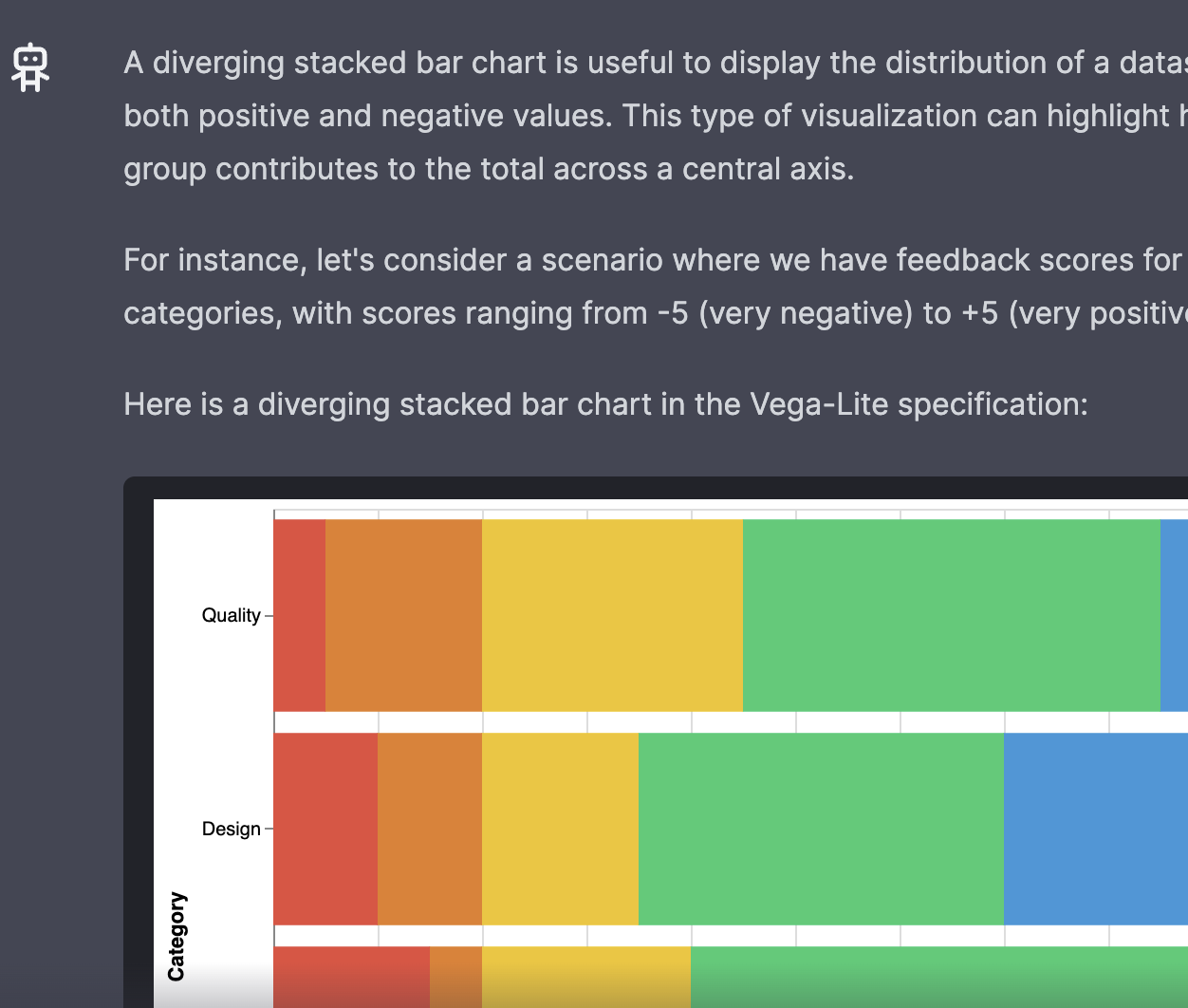Click the paragraph starting 'A diverging stacked'

click(656, 116)
